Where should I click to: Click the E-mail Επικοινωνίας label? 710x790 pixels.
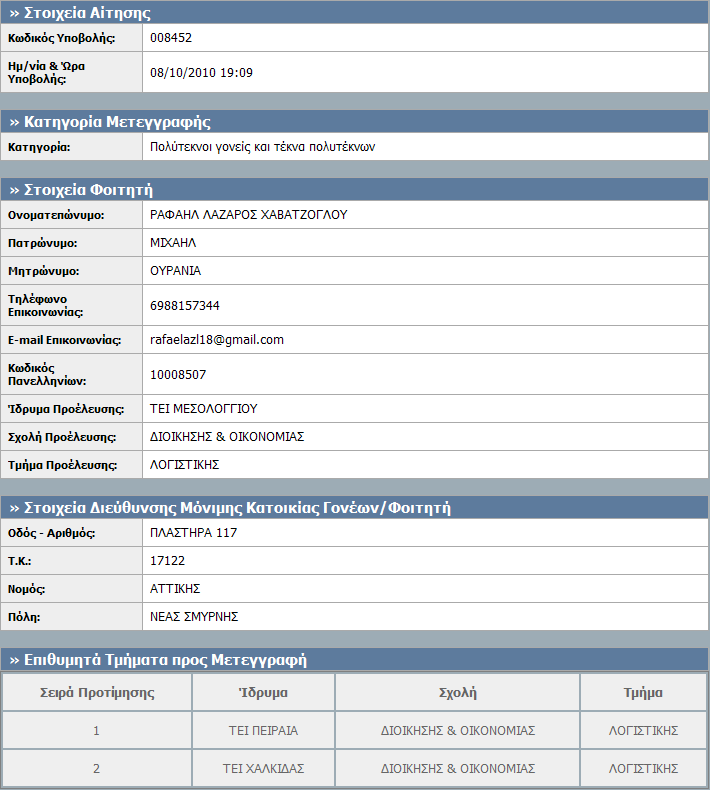pos(64,340)
